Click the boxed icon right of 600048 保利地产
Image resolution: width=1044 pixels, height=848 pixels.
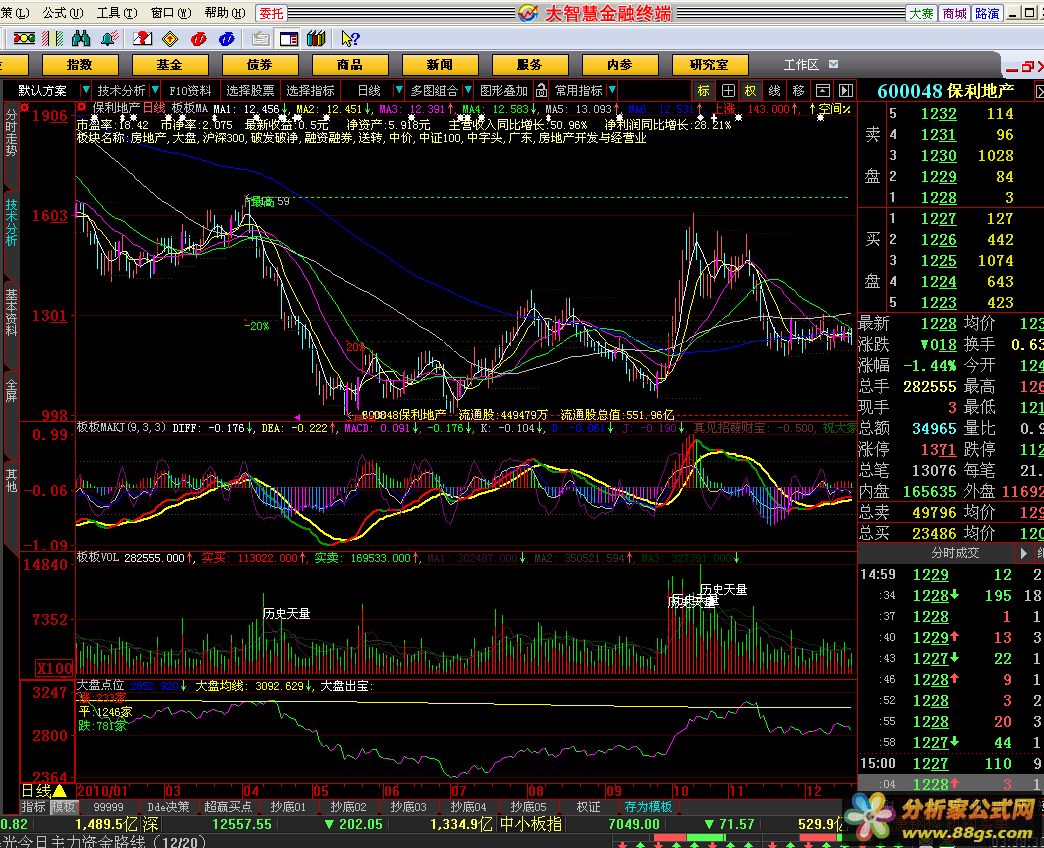[x=1039, y=91]
